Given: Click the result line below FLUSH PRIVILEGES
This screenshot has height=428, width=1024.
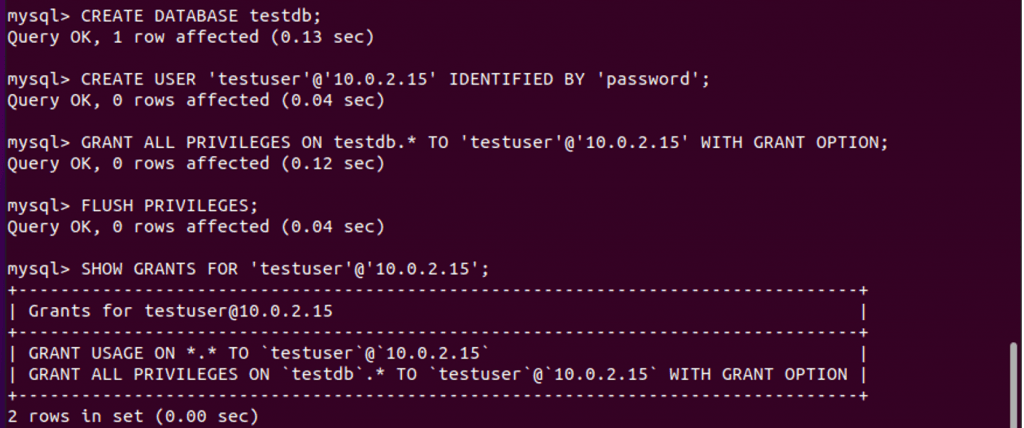Looking at the screenshot, I should (x=195, y=227).
